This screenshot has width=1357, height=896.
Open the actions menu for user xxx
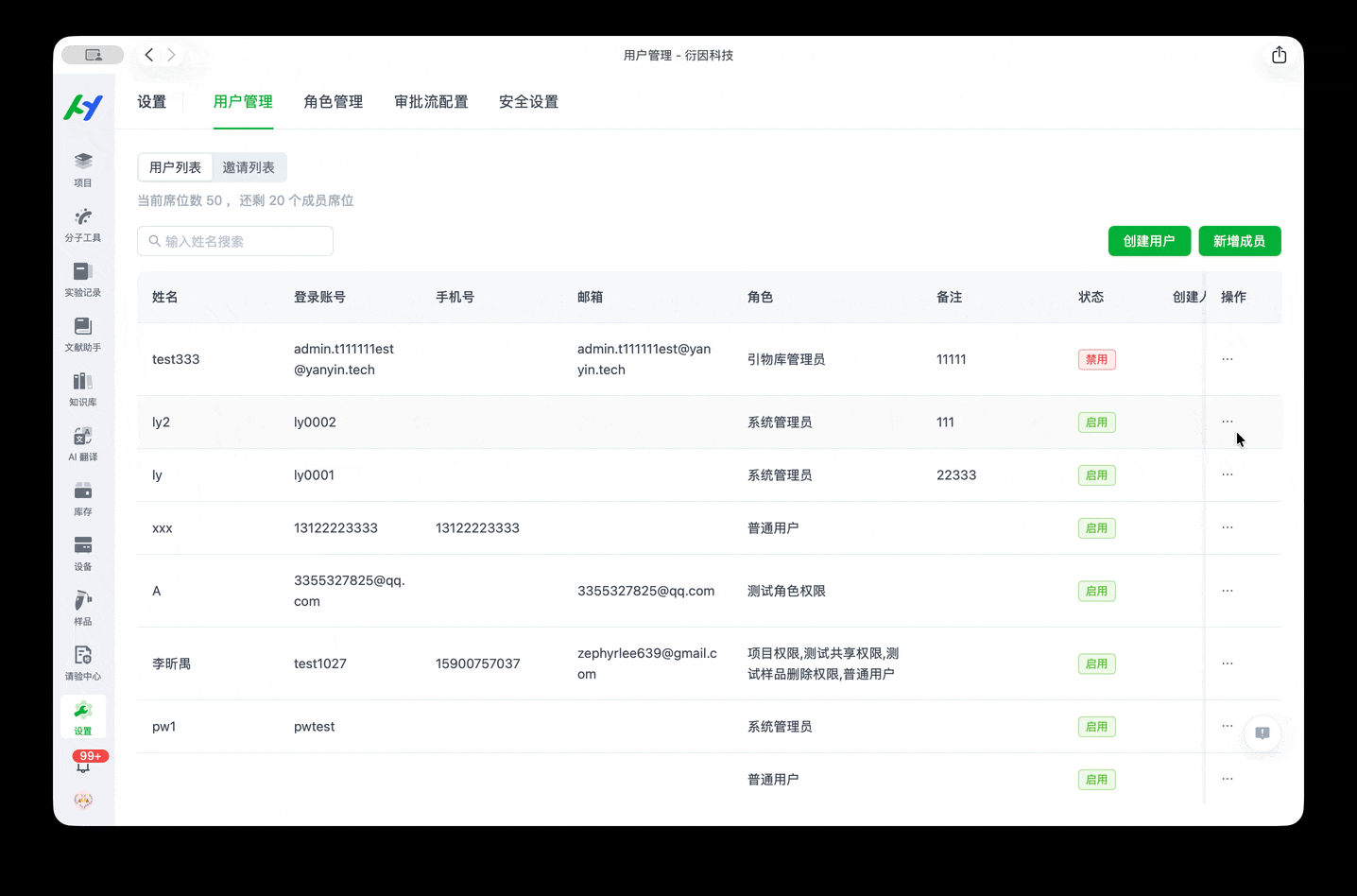[1227, 528]
